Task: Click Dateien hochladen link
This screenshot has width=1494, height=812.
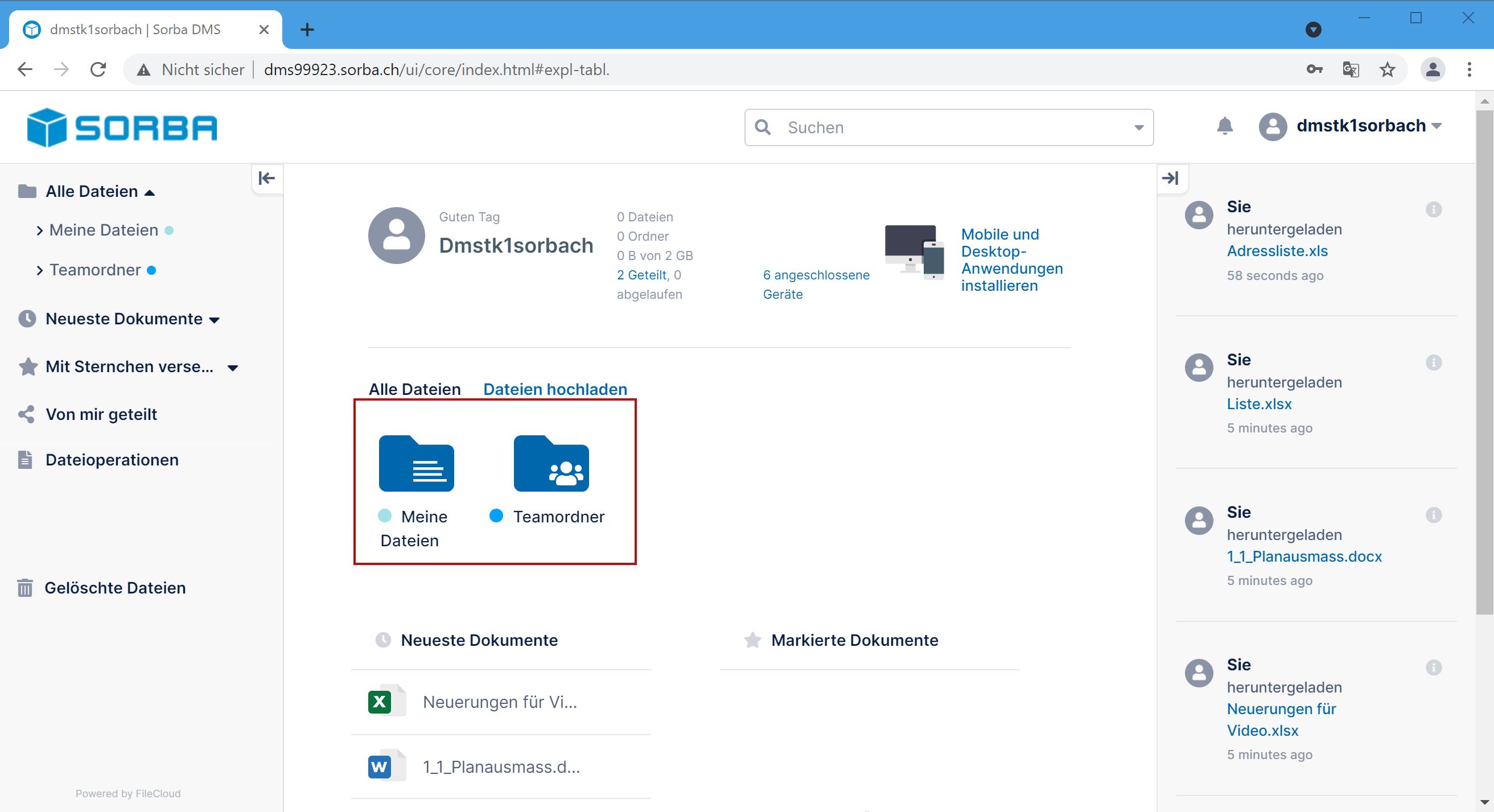Action: [554, 389]
